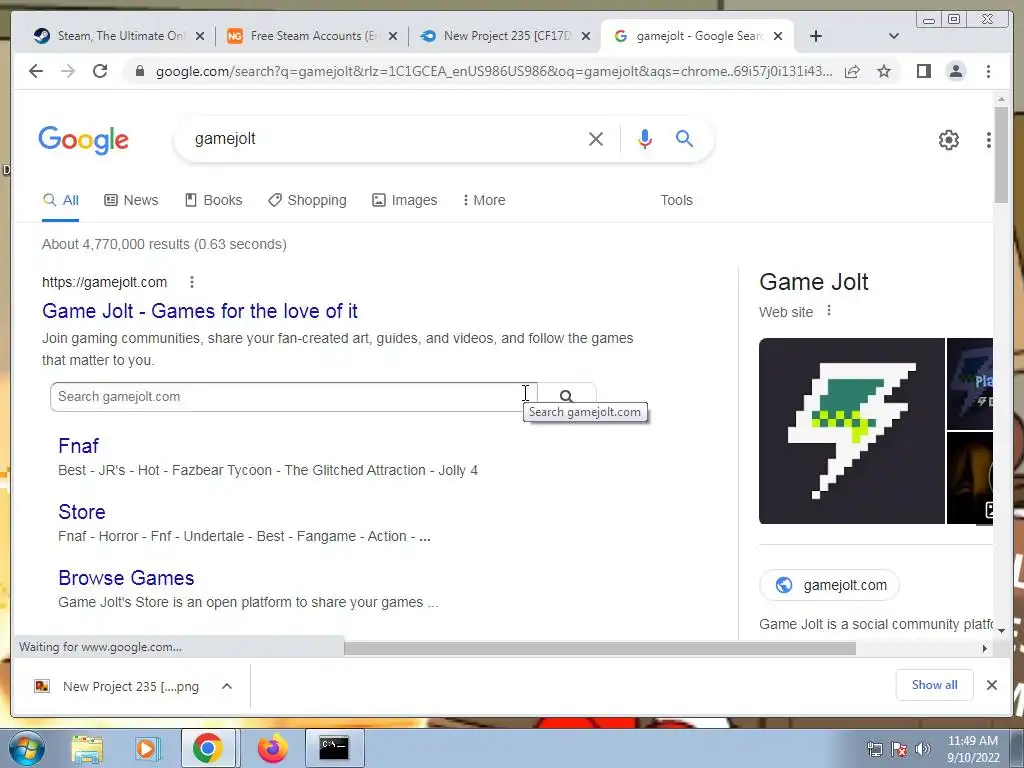Click Show all downloads button
Image resolution: width=1024 pixels, height=768 pixels.
point(935,684)
